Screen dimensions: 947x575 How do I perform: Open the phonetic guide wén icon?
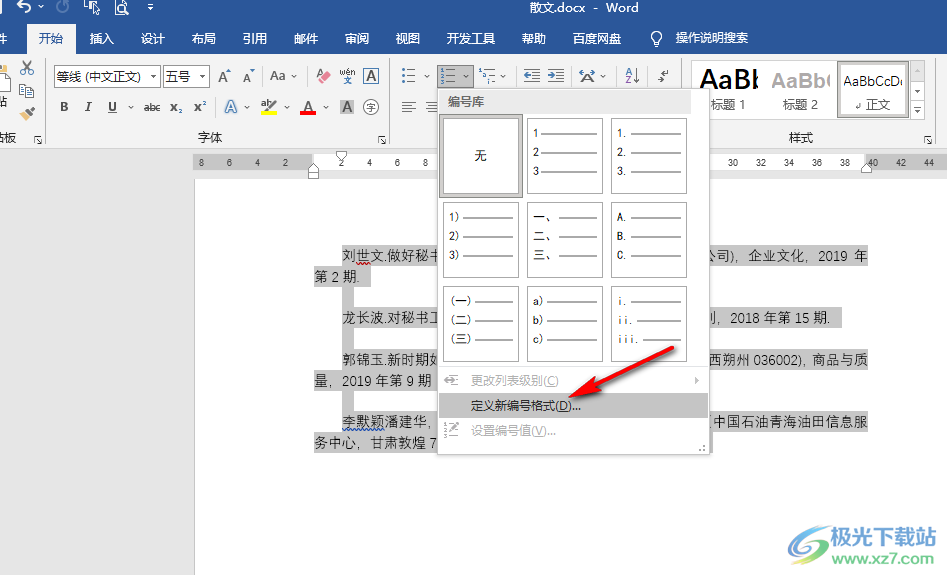[x=347, y=76]
